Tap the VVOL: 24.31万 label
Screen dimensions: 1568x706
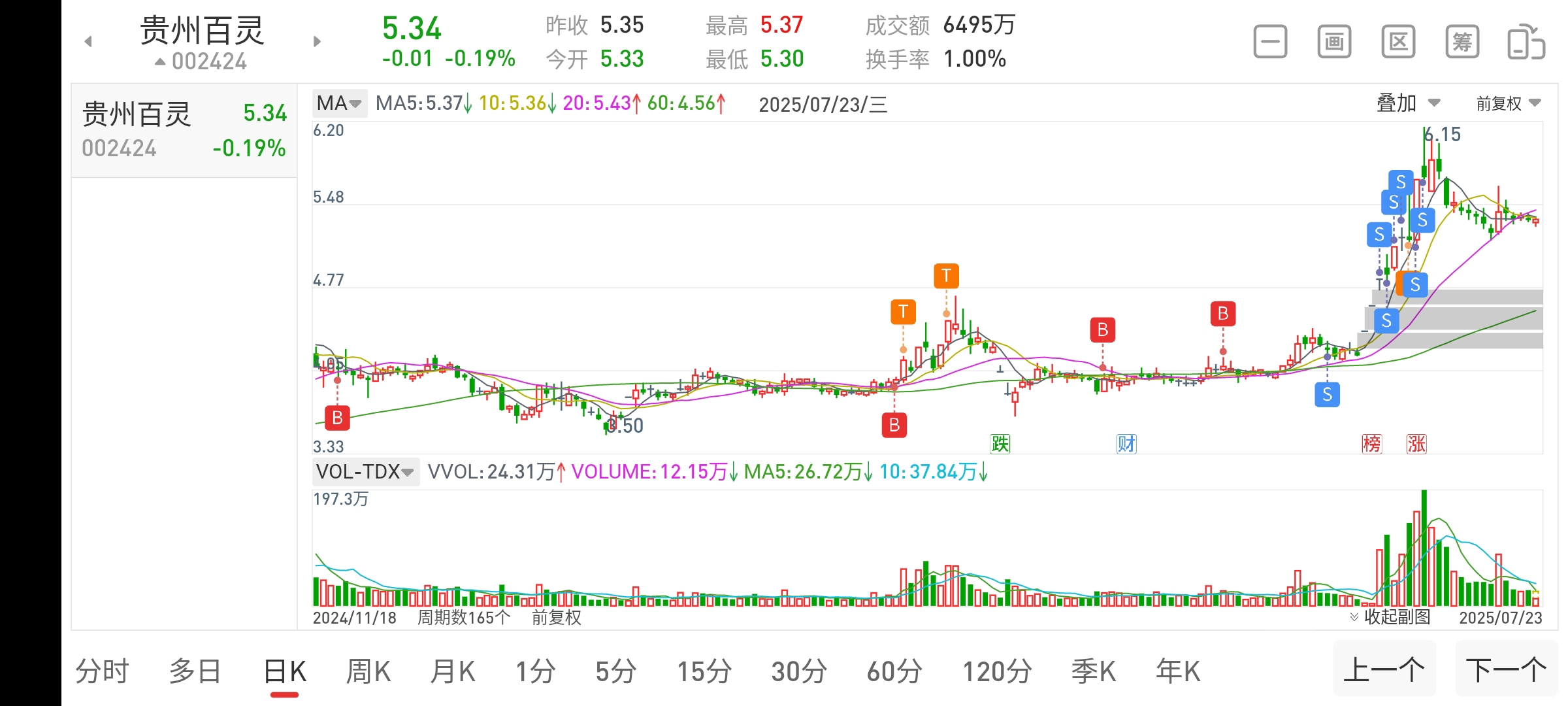click(497, 471)
